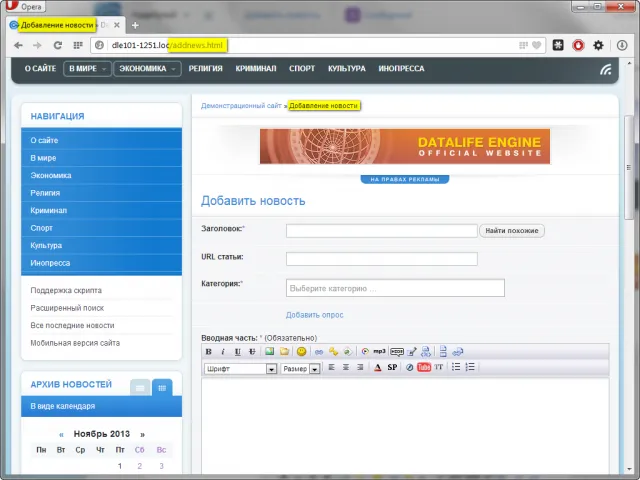Click the red Opera adblock extension icon
This screenshot has height=480, width=640.
578,45
